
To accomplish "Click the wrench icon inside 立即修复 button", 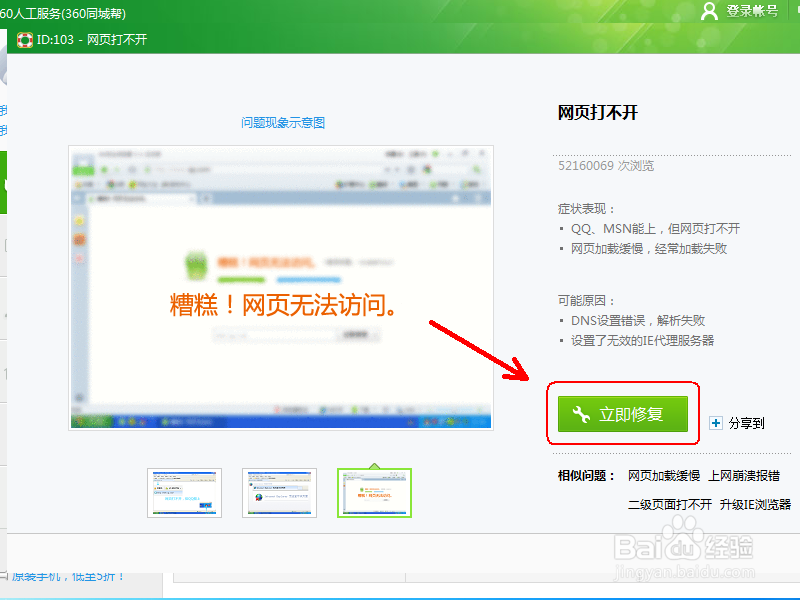I will (x=578, y=415).
